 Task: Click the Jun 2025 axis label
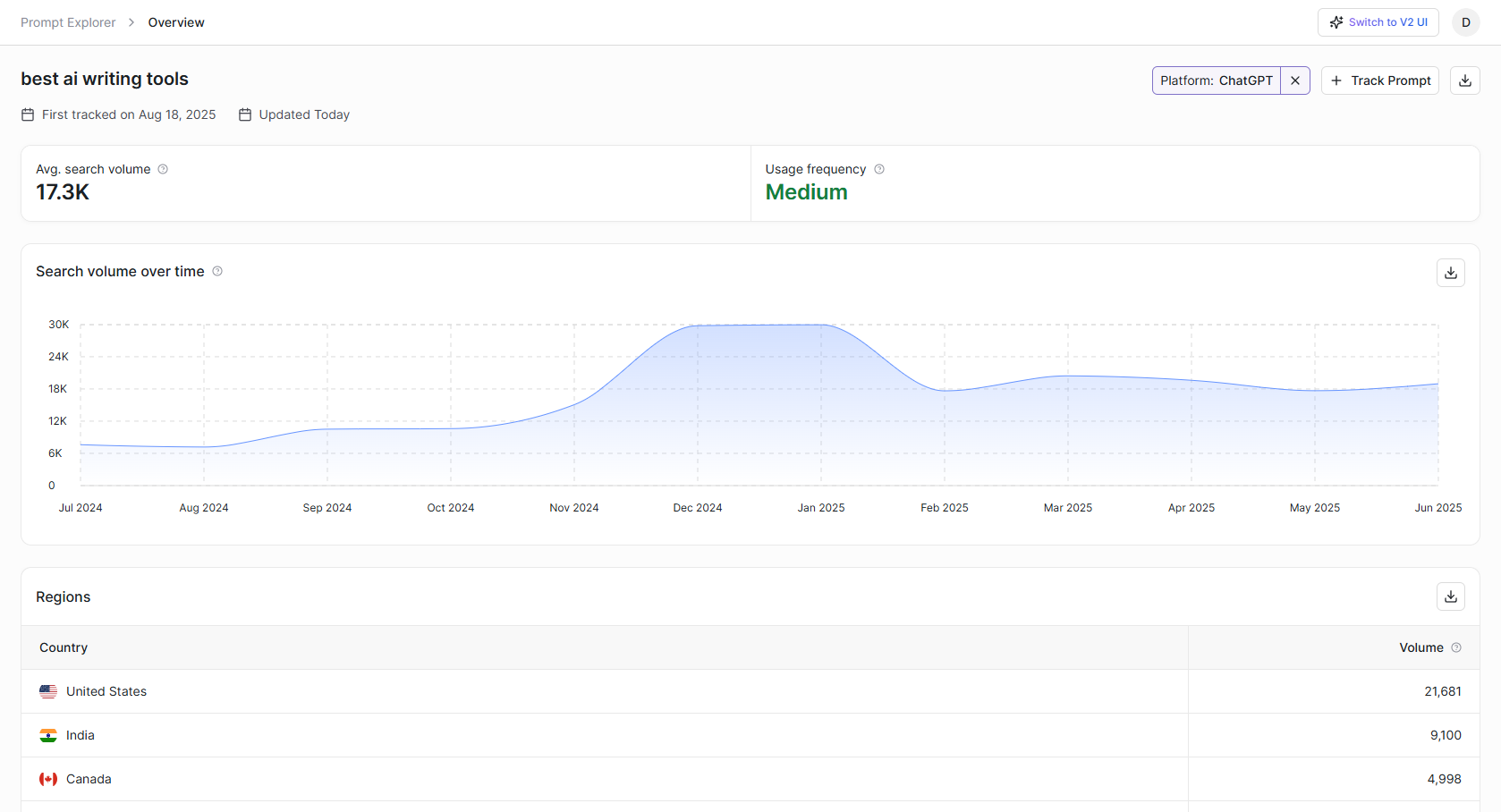1438,508
